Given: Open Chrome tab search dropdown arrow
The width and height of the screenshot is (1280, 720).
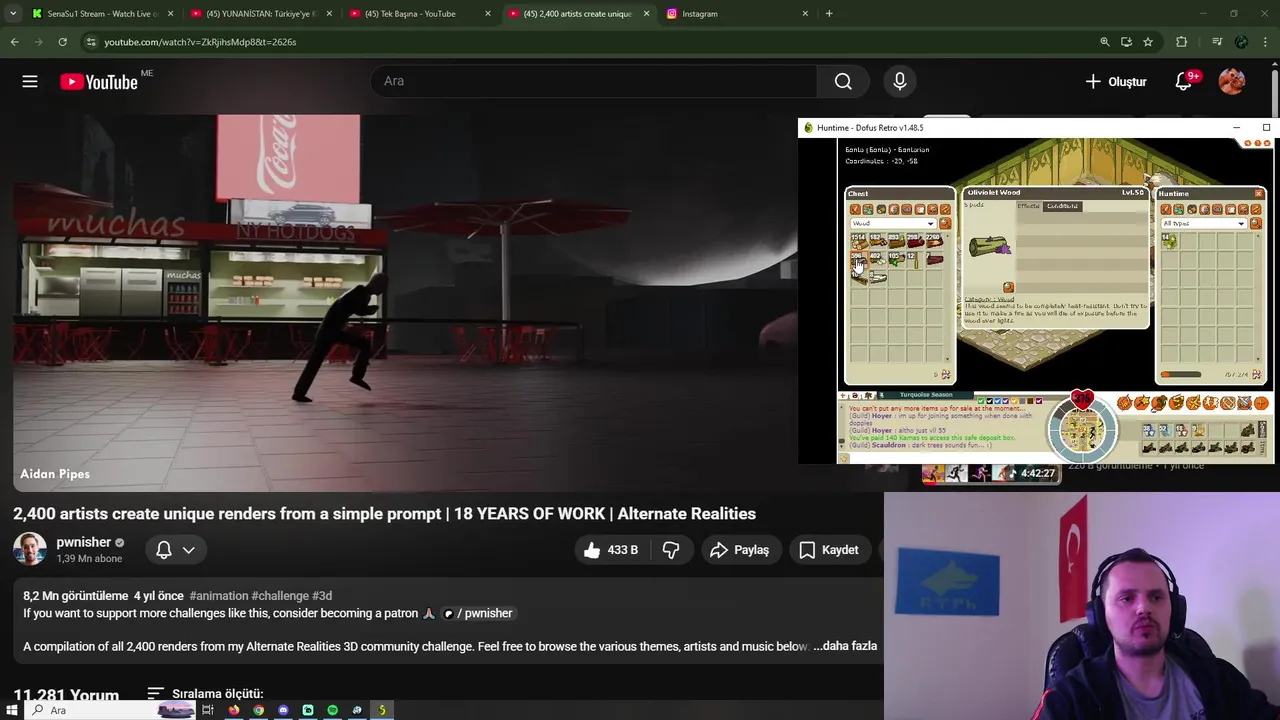Looking at the screenshot, I should pos(13,14).
